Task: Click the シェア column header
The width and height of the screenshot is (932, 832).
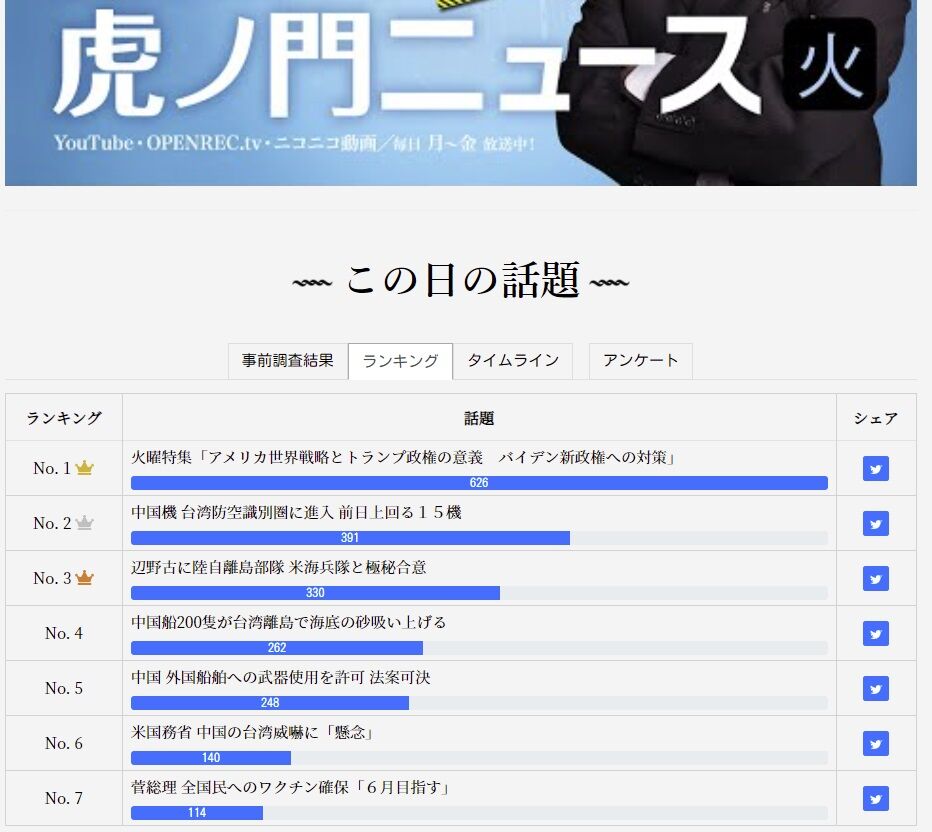Action: (876, 418)
